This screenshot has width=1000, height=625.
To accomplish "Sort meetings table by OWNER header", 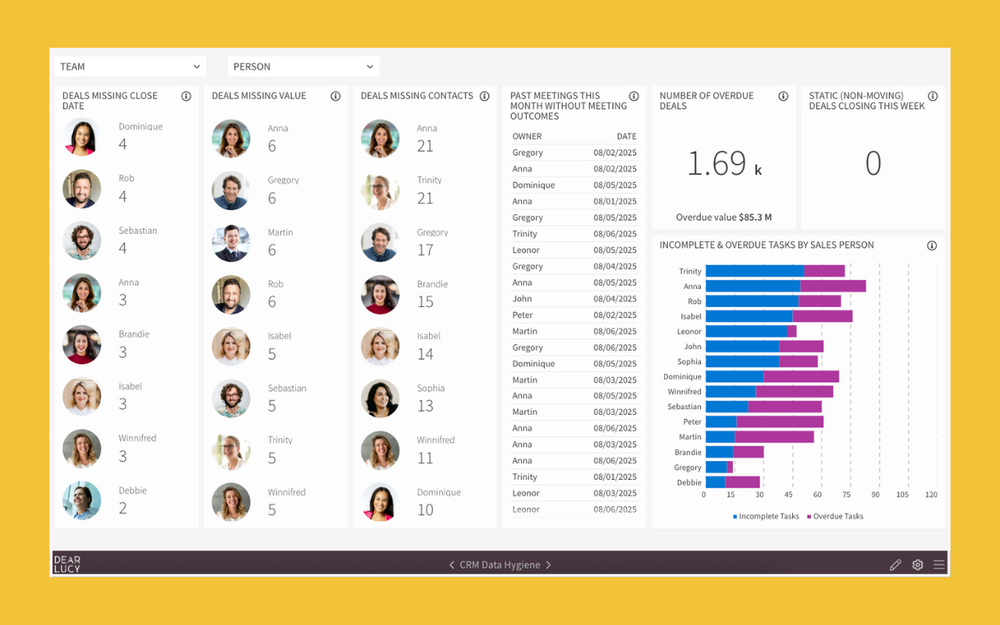I will [527, 136].
